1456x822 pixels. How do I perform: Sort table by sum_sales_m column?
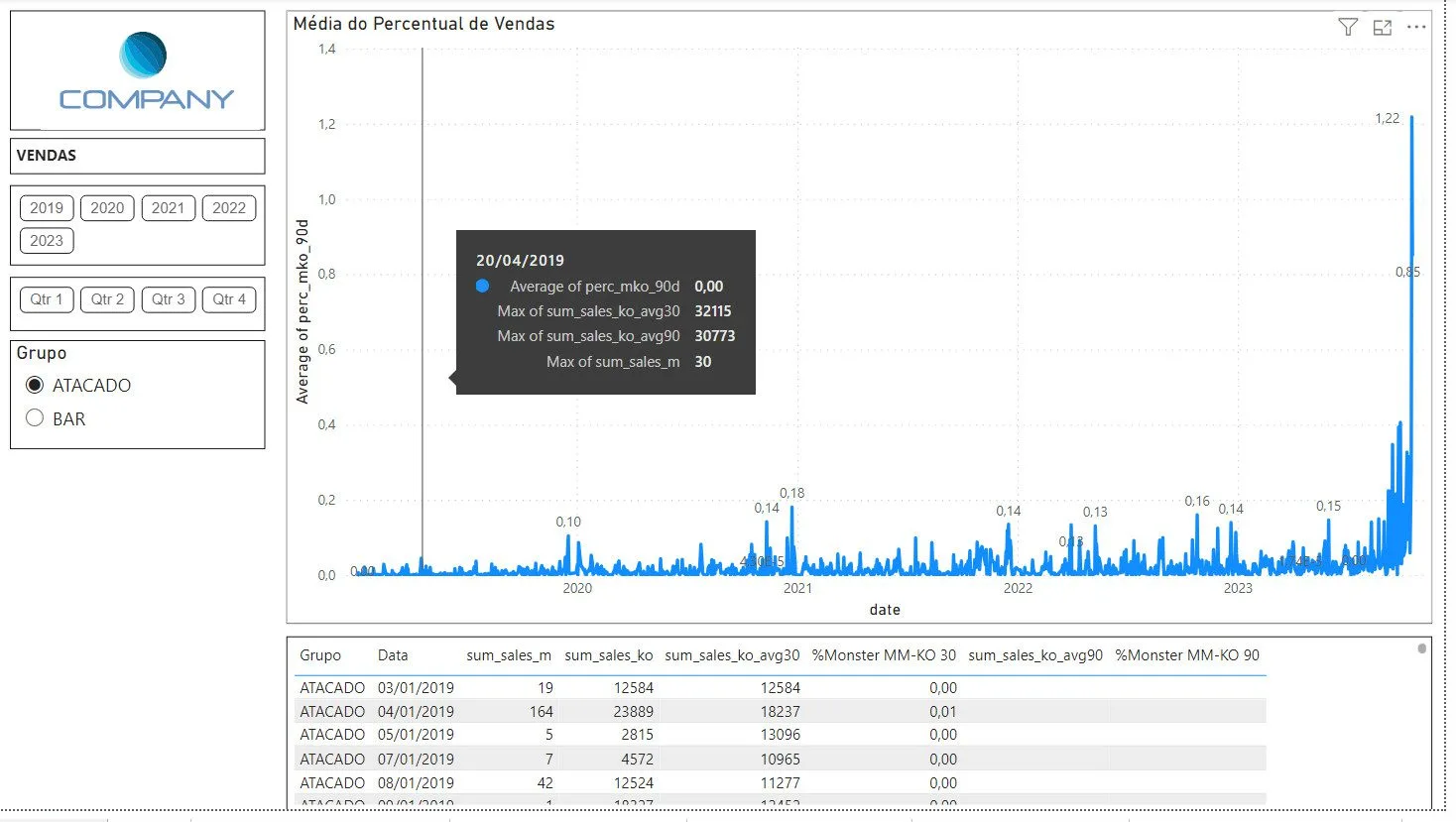508,655
